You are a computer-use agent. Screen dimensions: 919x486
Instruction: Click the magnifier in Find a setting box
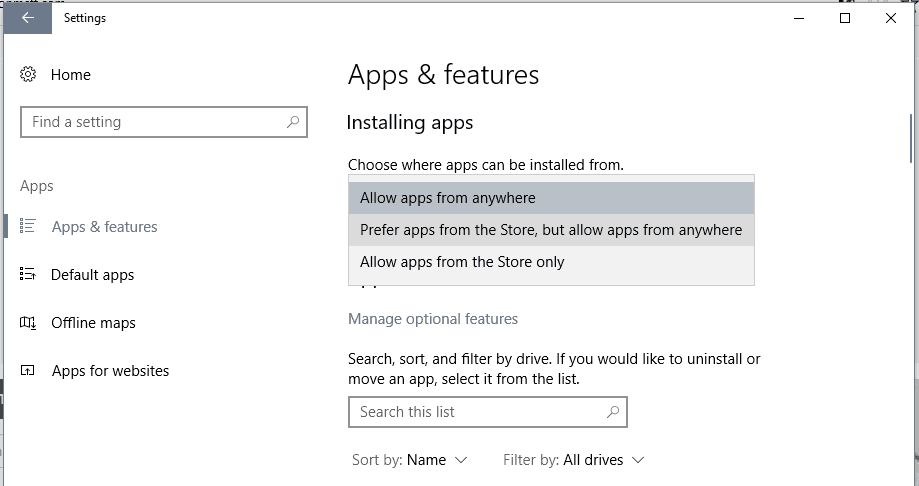coord(292,122)
